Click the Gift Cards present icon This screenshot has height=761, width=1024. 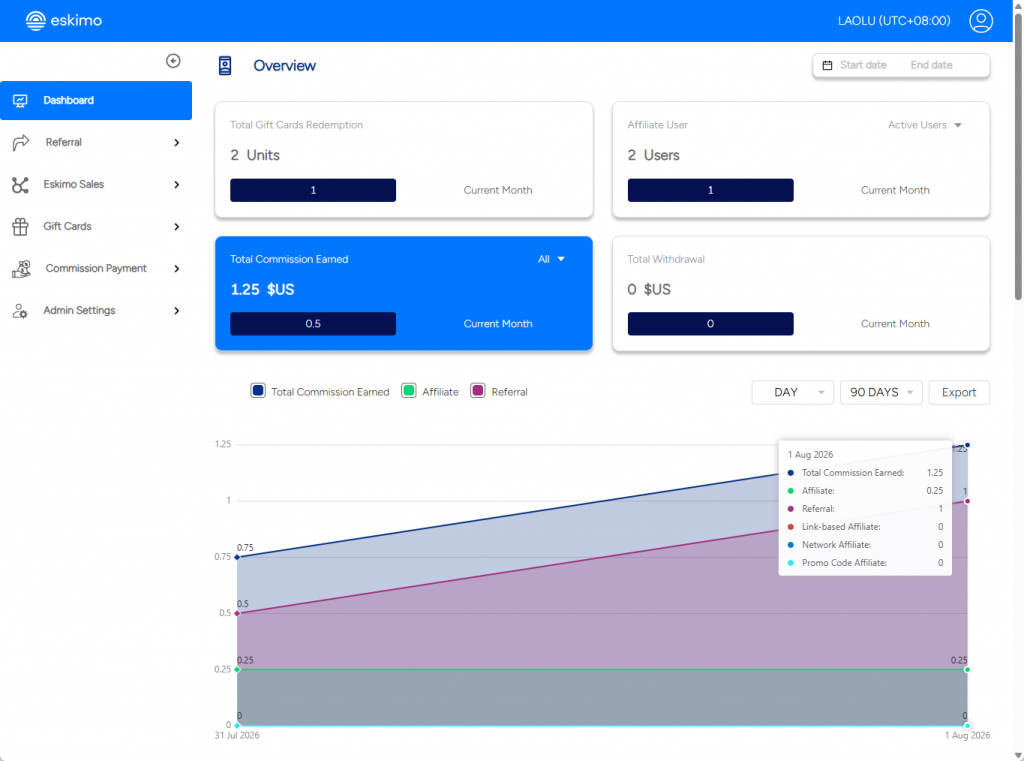(x=20, y=227)
